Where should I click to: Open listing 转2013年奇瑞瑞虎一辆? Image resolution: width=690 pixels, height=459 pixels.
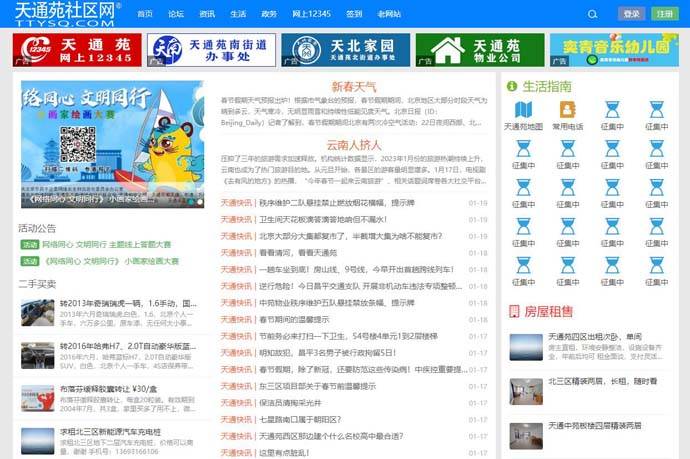(x=128, y=304)
